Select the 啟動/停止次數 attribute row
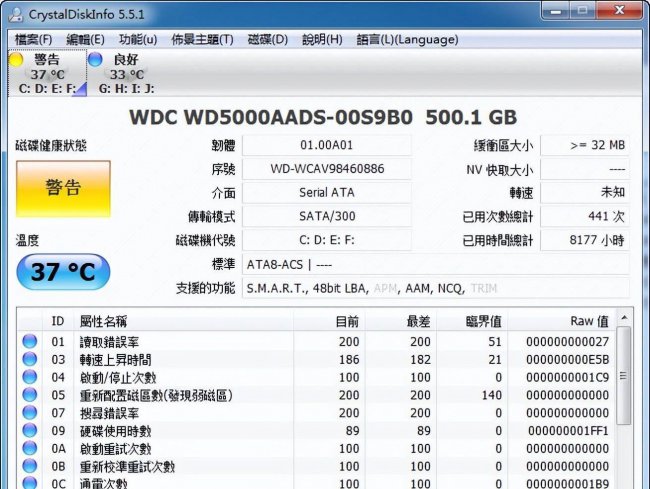The image size is (650, 489). pos(317,377)
